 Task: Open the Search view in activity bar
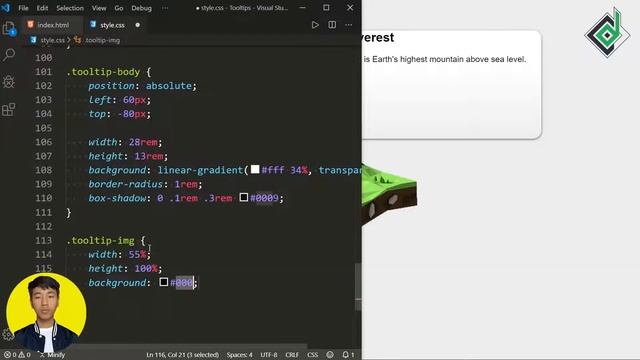coord(9,54)
